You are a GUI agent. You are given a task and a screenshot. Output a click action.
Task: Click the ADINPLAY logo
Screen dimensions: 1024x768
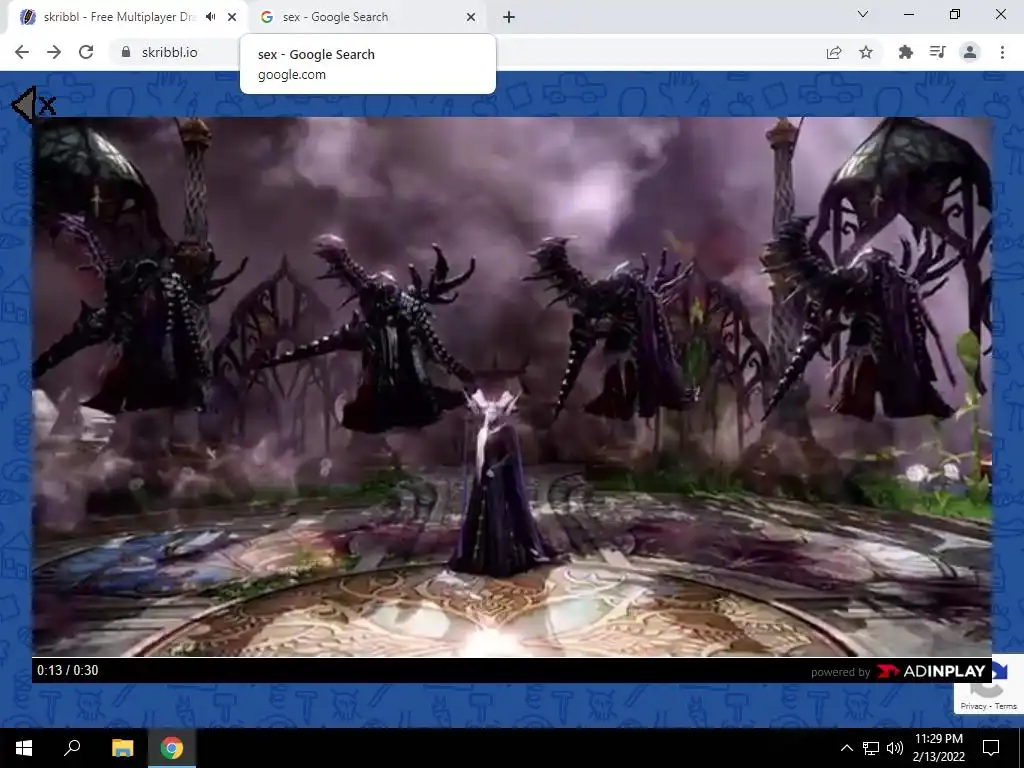tap(931, 671)
